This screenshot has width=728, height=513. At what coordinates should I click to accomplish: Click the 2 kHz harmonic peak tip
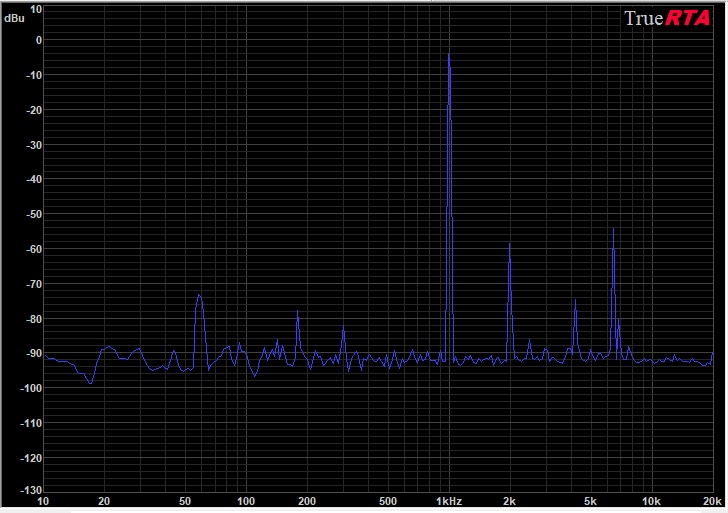pos(510,244)
